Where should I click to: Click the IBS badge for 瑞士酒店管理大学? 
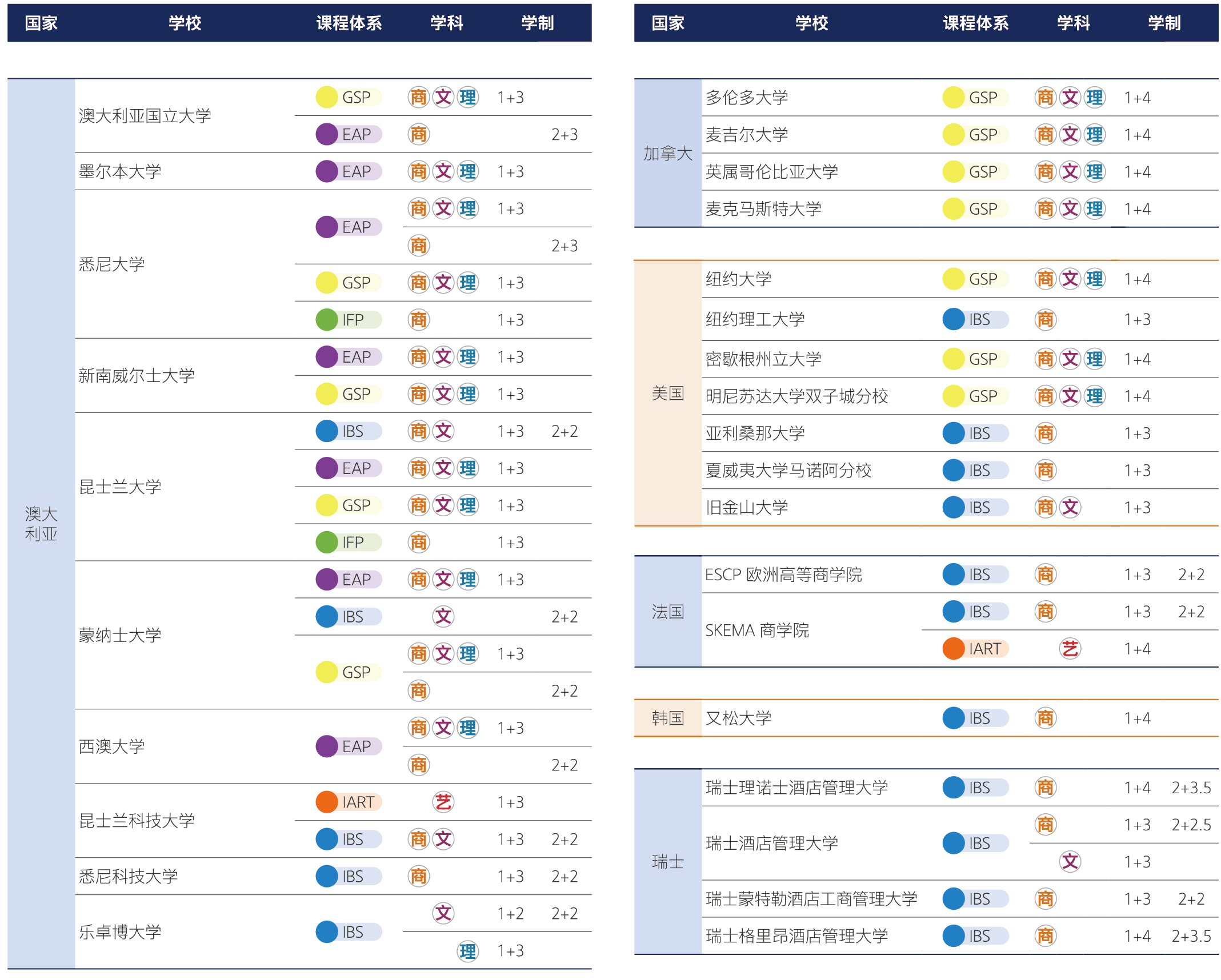975,843
